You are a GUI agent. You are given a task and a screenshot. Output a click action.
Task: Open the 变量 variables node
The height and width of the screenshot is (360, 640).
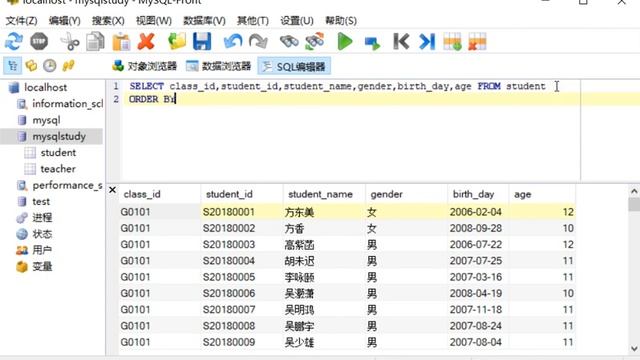pyautogui.click(x=42, y=267)
